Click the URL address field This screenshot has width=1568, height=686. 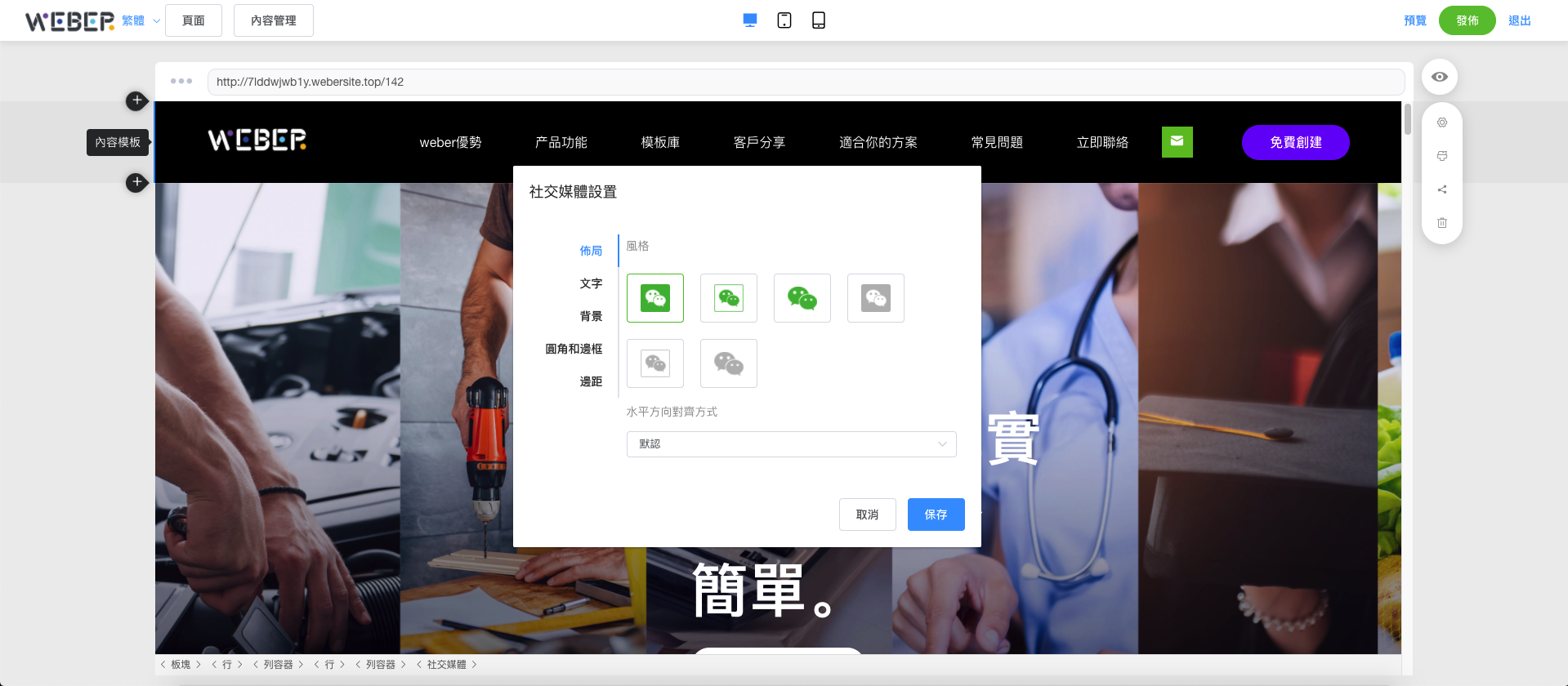click(x=806, y=82)
